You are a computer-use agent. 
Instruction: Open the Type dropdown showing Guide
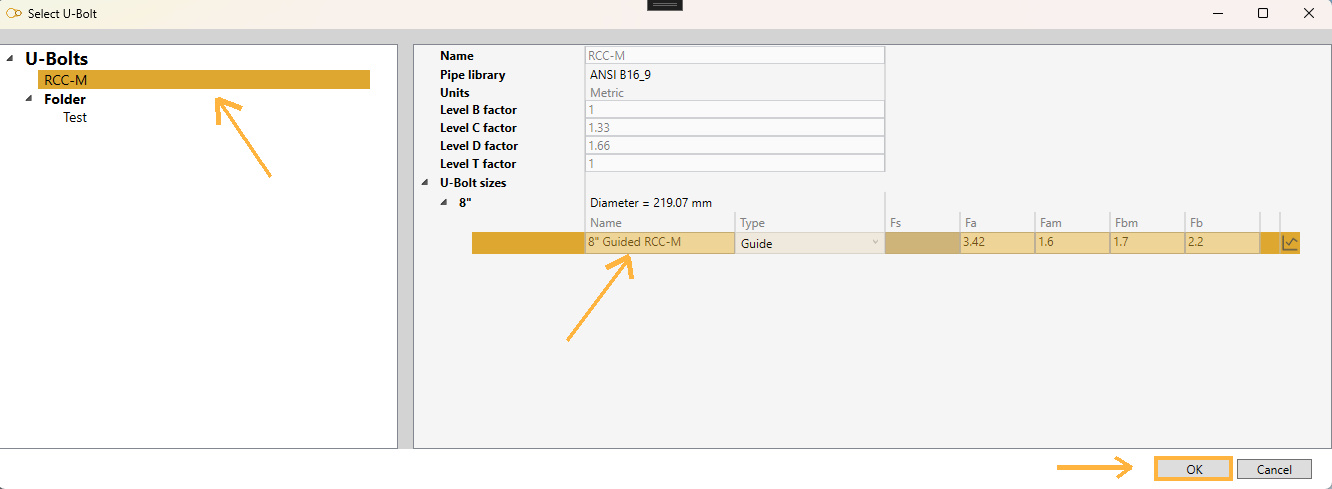876,243
